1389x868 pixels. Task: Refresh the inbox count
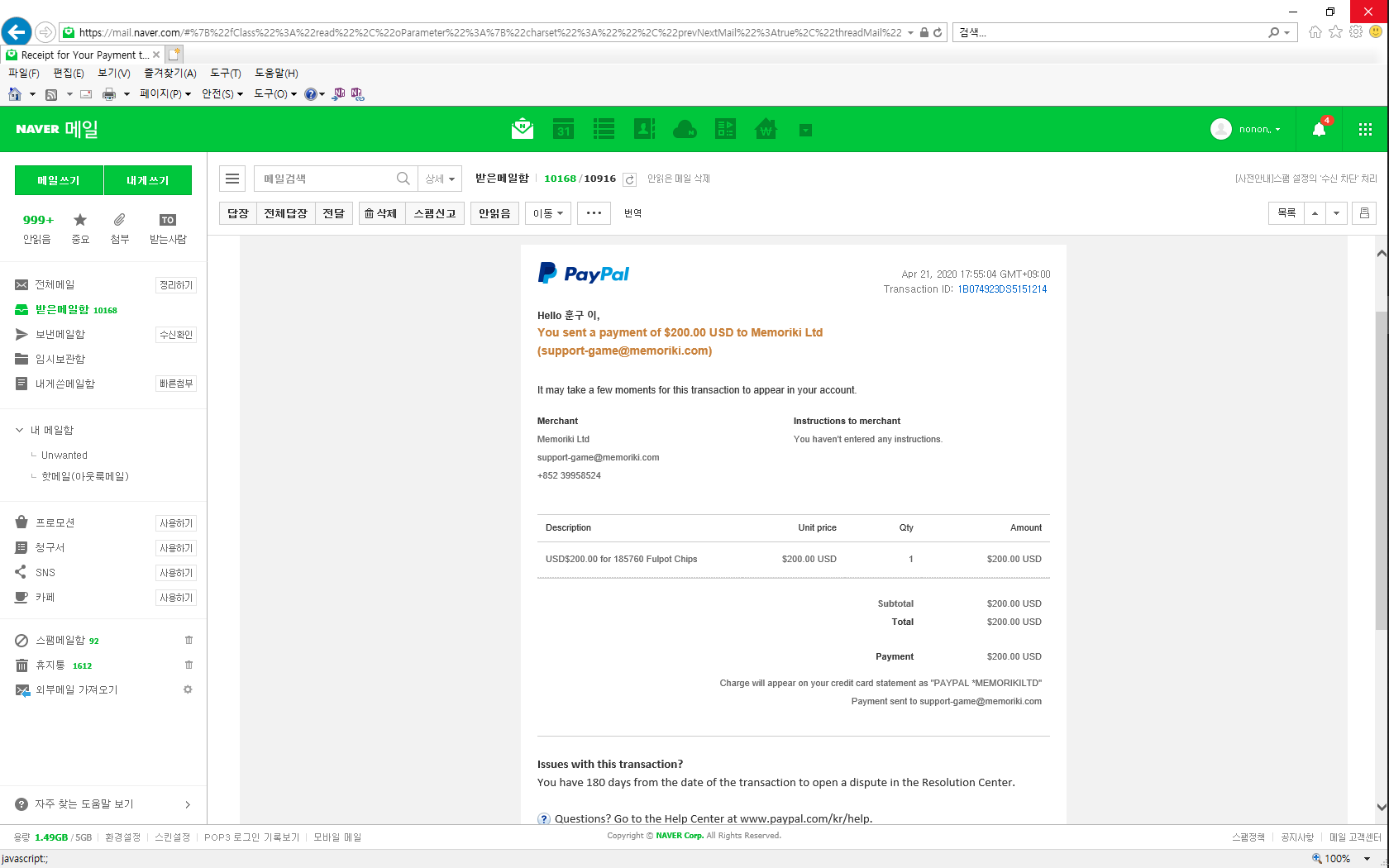coord(629,179)
